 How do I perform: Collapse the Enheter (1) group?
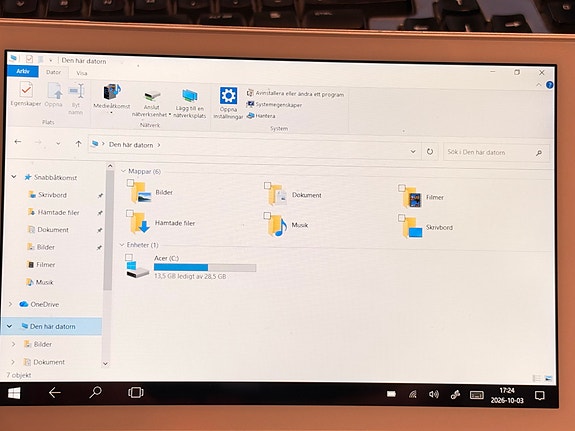[122, 245]
